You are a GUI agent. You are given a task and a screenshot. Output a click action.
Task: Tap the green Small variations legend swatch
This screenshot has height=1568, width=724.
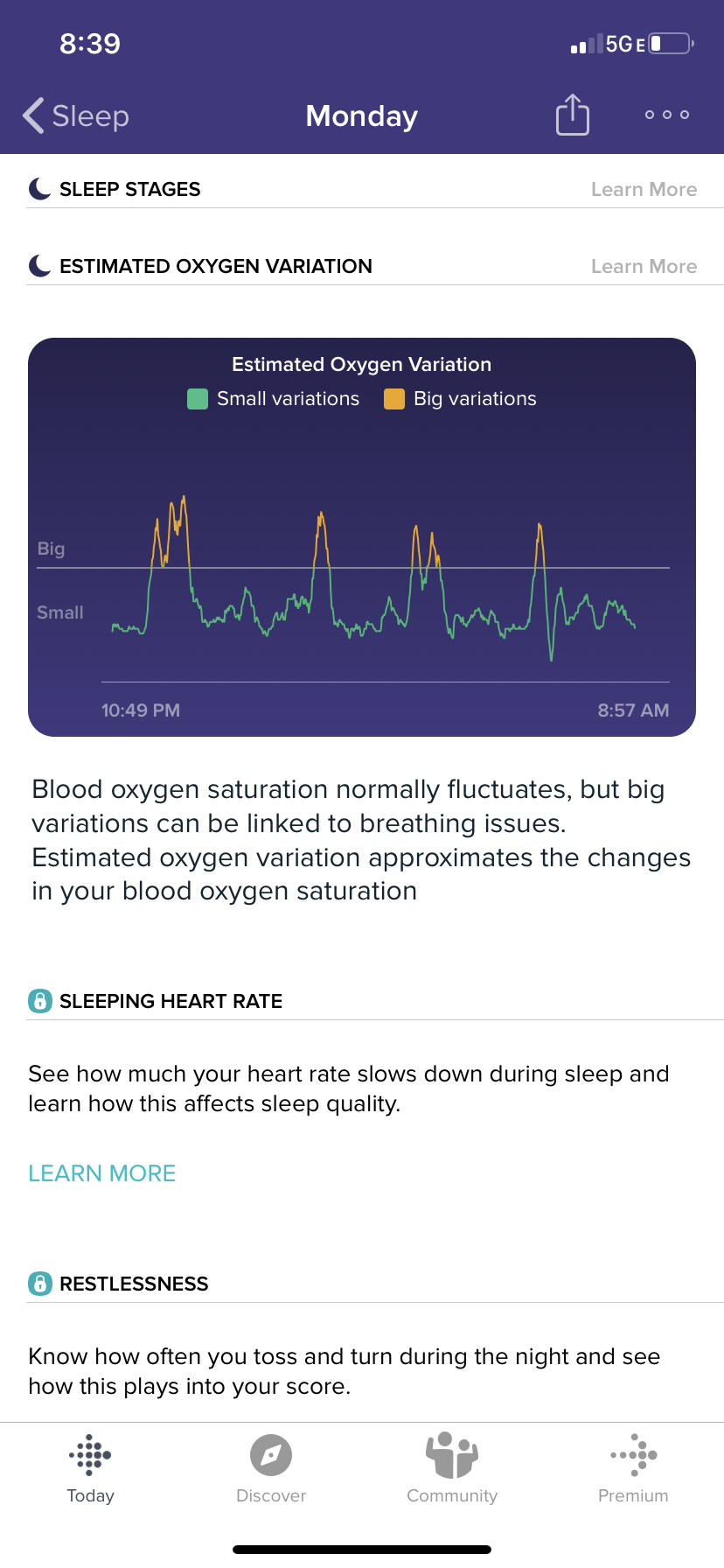pos(198,399)
